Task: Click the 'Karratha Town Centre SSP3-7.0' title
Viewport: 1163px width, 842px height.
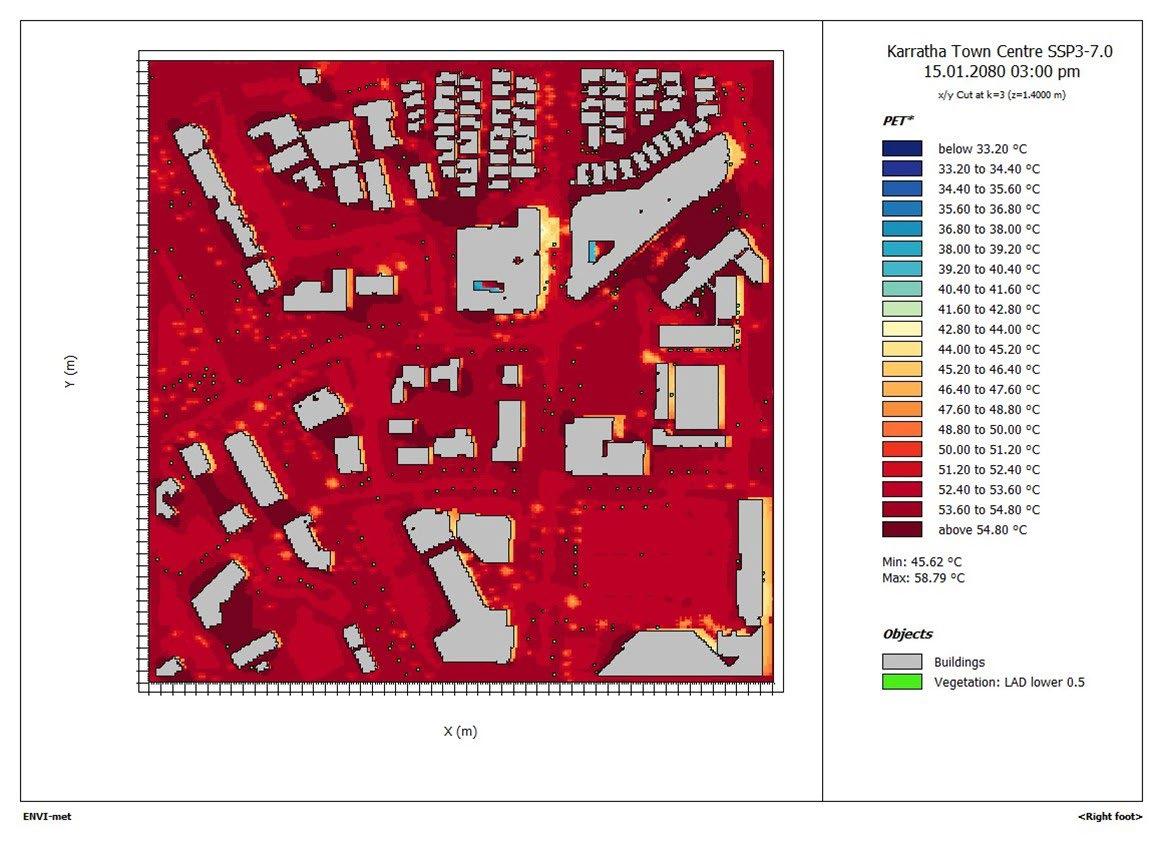Action: (999, 51)
